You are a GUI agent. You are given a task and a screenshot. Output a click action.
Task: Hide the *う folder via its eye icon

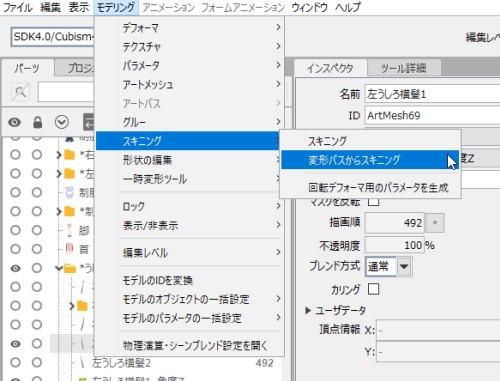pos(15,268)
